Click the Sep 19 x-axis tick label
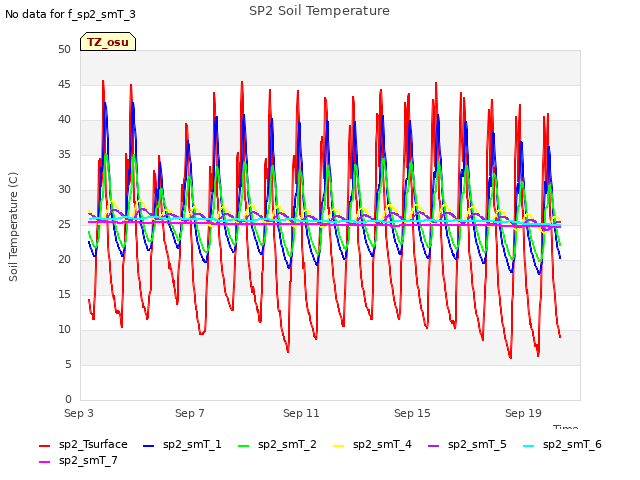 [523, 413]
